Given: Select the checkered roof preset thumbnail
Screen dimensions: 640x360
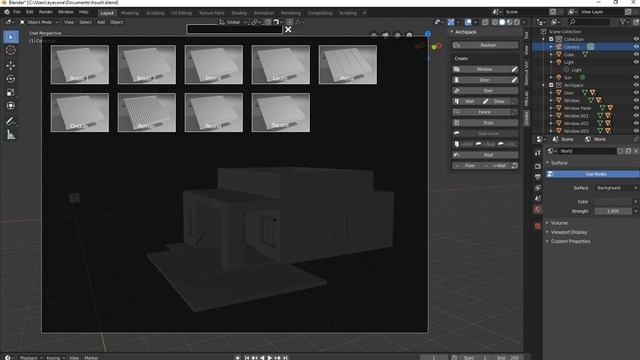Looking at the screenshot, I should tap(147, 113).
